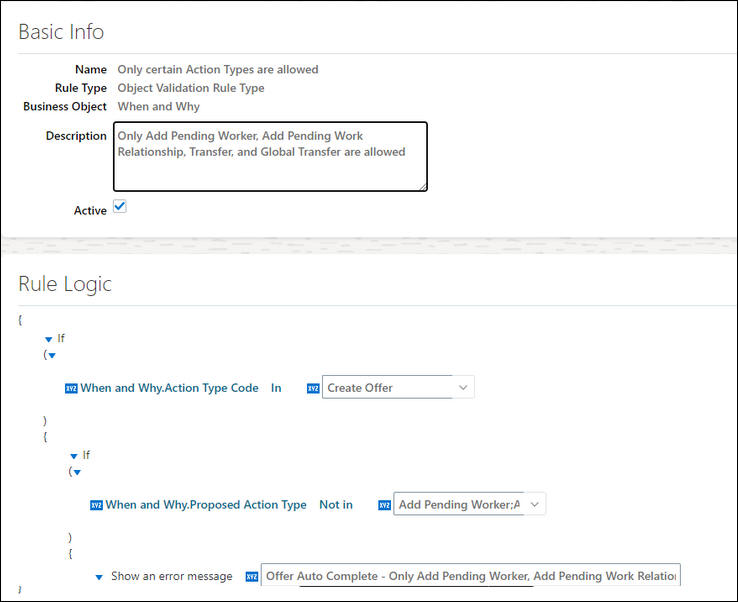Click the Name label

tap(91, 69)
